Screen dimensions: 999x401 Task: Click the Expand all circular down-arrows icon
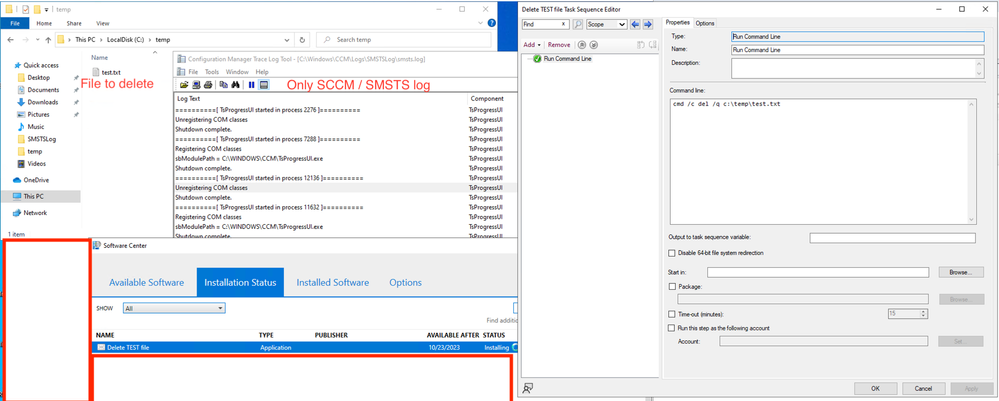click(x=593, y=45)
